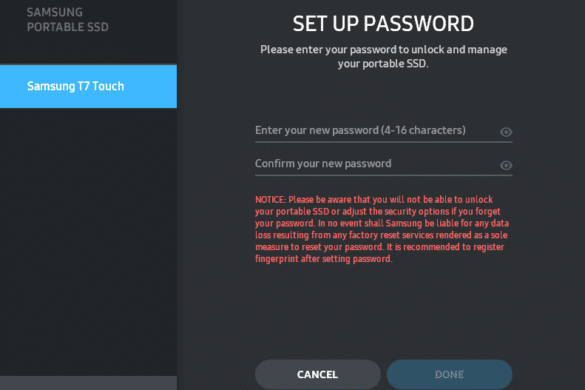
Task: Cancel the password setup
Action: [318, 374]
